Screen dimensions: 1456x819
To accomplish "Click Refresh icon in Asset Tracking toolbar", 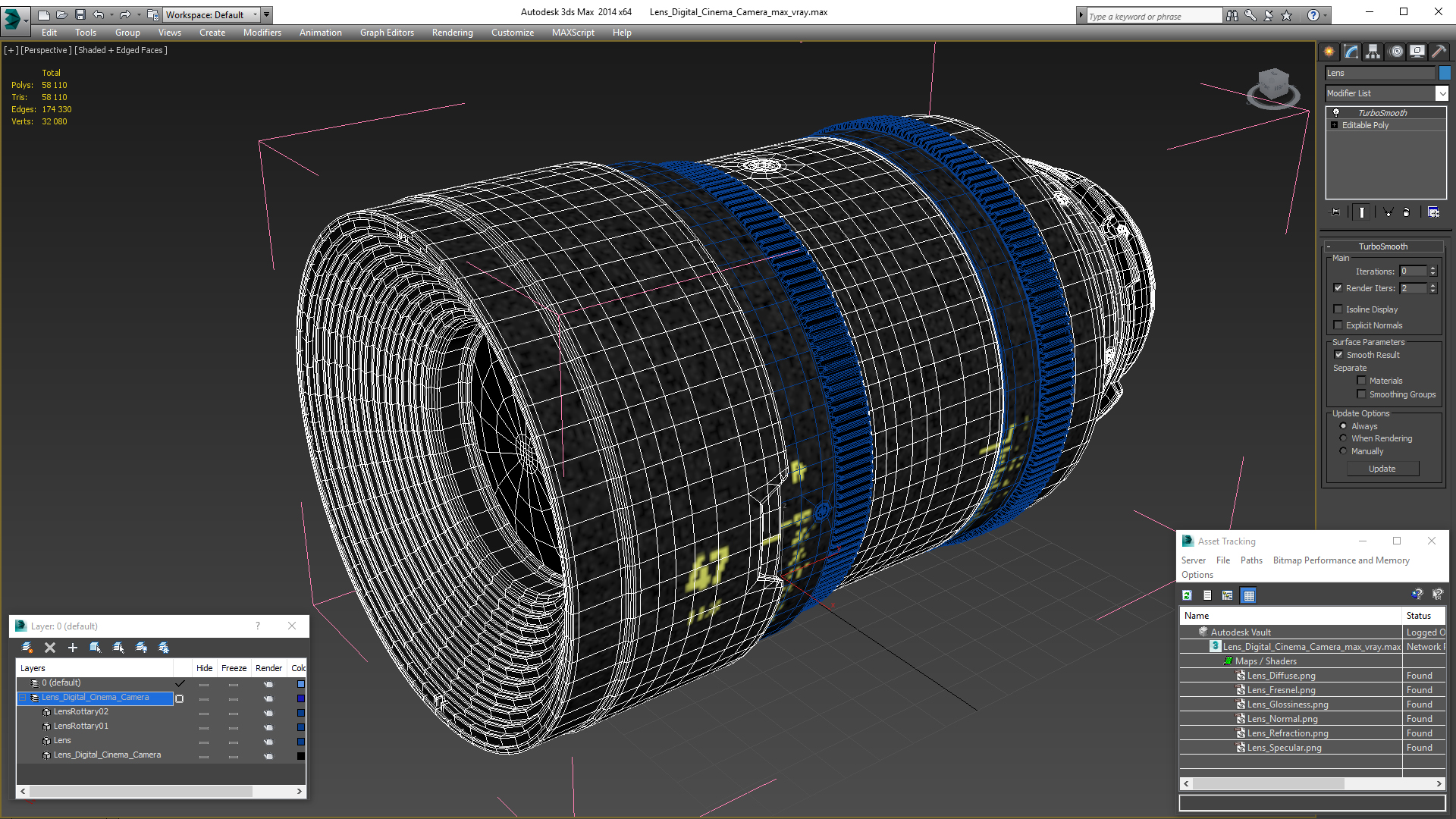I will pyautogui.click(x=1188, y=595).
